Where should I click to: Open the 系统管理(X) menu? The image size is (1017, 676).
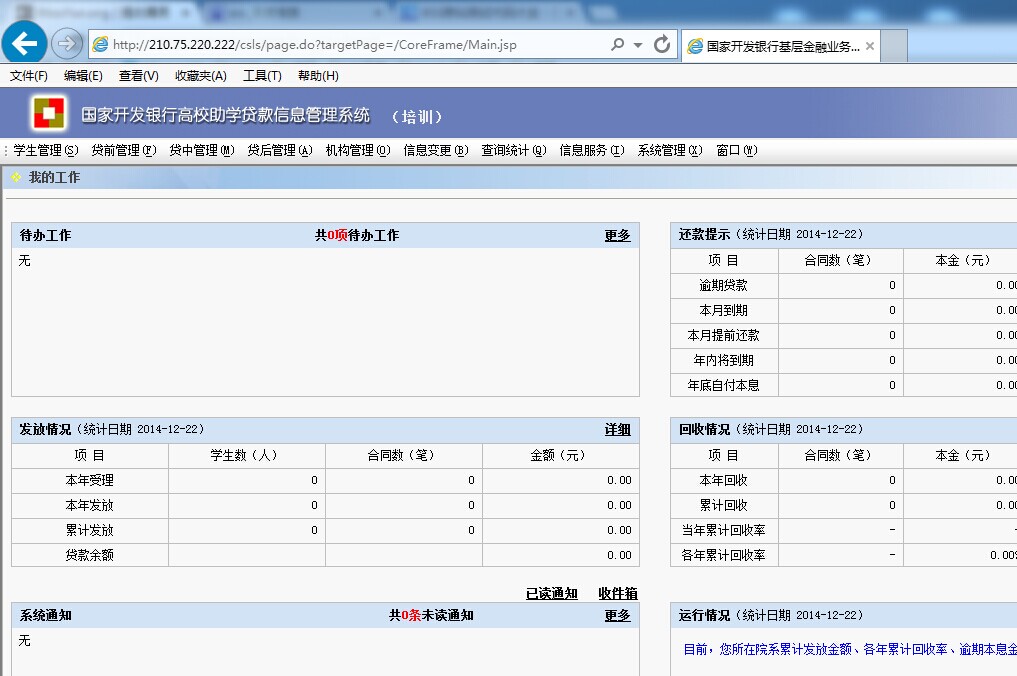coord(670,151)
